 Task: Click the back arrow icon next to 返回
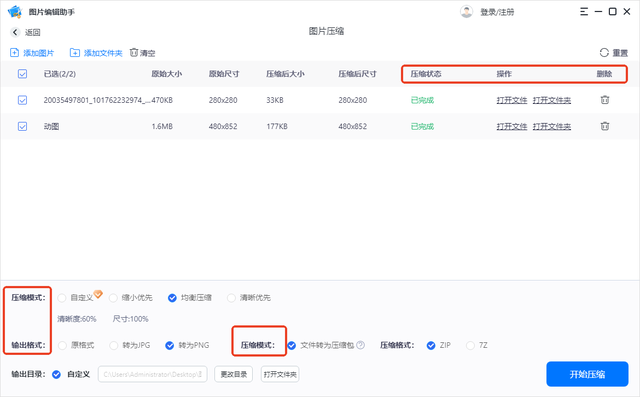pyautogui.click(x=15, y=32)
